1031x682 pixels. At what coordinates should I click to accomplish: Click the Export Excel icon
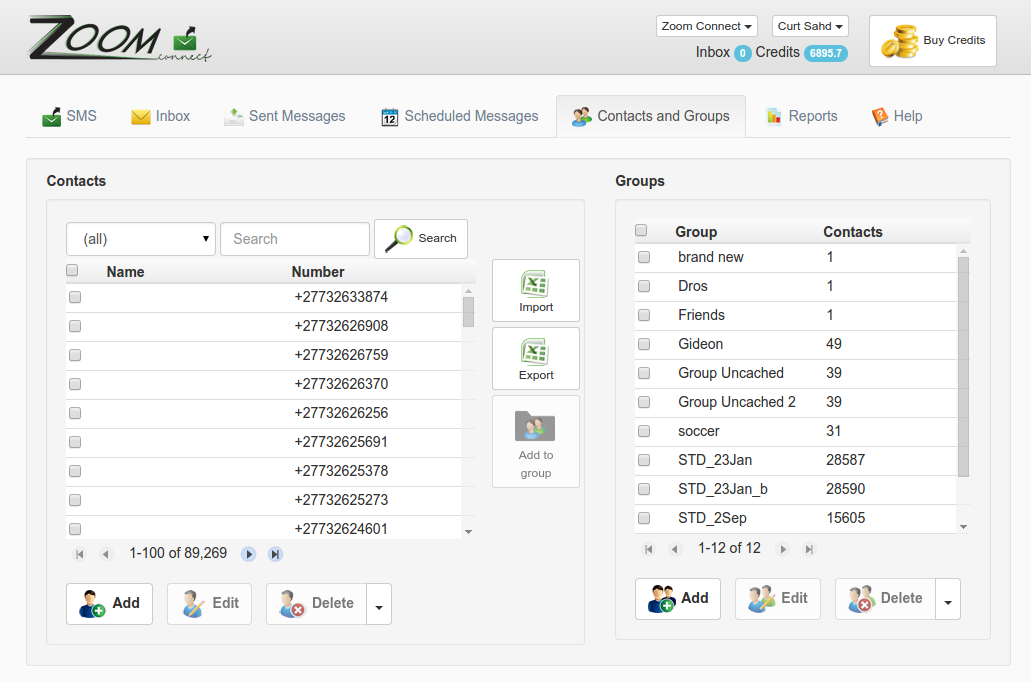tap(536, 352)
